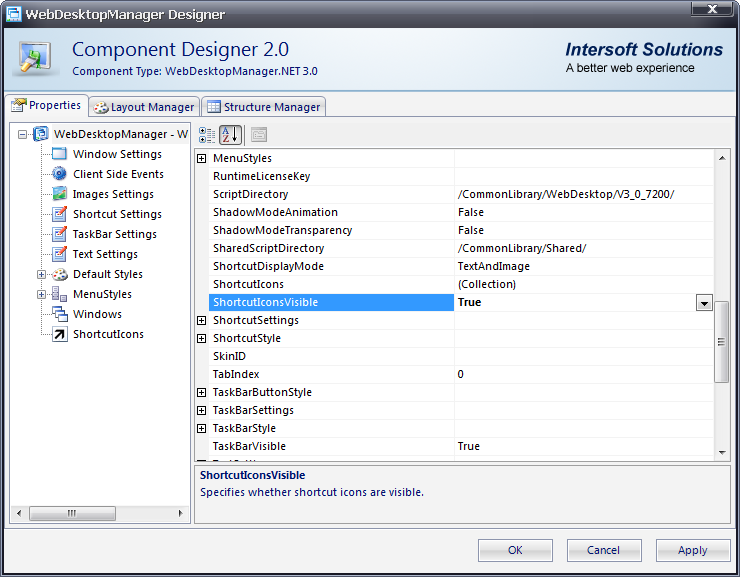Click the Categorized view toolbar icon
740x577 pixels.
[x=207, y=135]
